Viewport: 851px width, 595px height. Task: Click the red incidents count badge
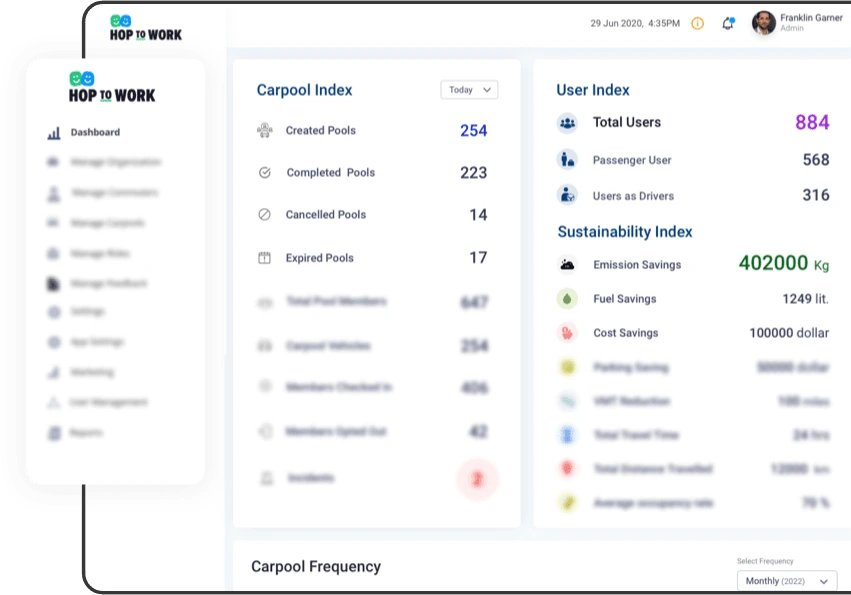click(x=477, y=479)
